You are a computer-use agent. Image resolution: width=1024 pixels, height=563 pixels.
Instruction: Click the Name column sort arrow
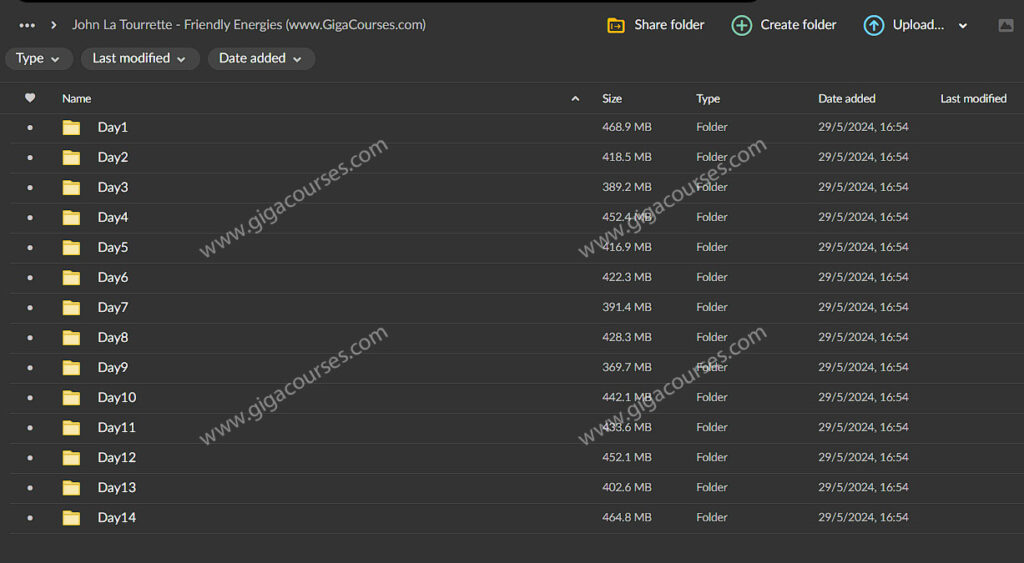(575, 98)
